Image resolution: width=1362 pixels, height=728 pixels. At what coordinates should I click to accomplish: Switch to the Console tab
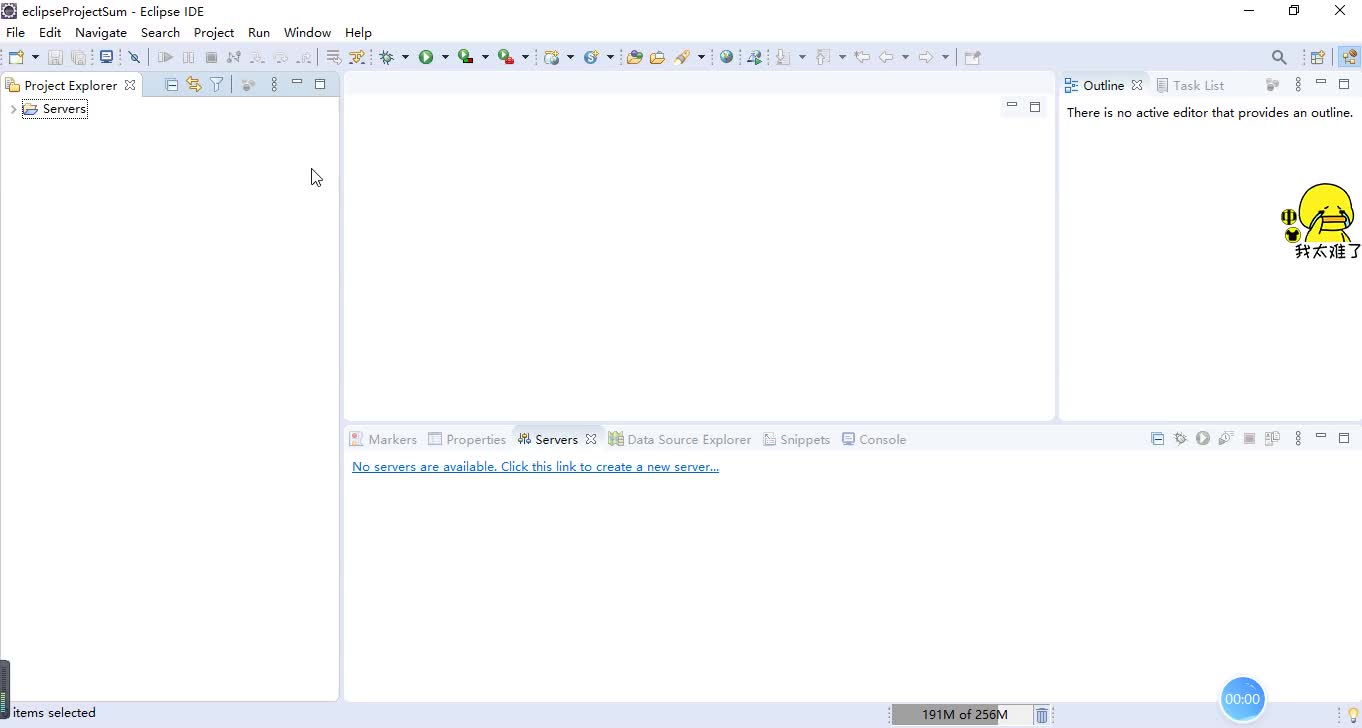873,439
